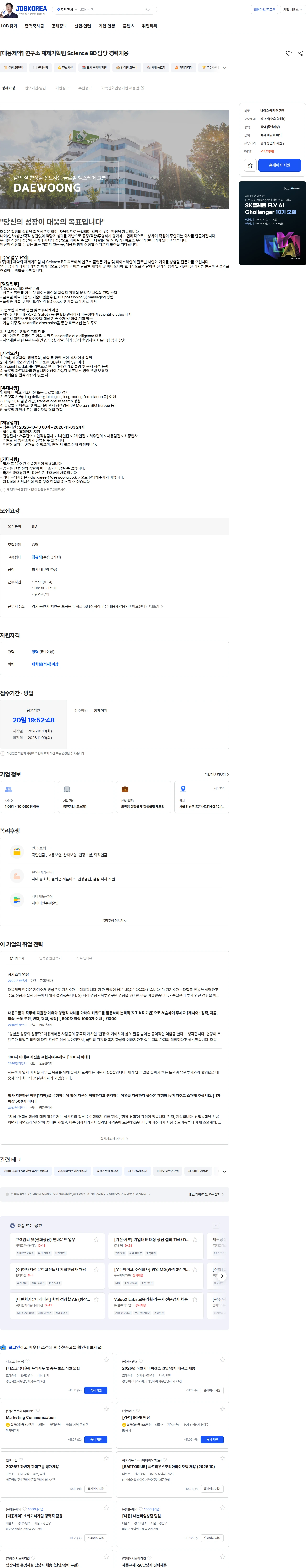
Task: Open the 지도보기 link beside the work address
Action: tap(156, 606)
